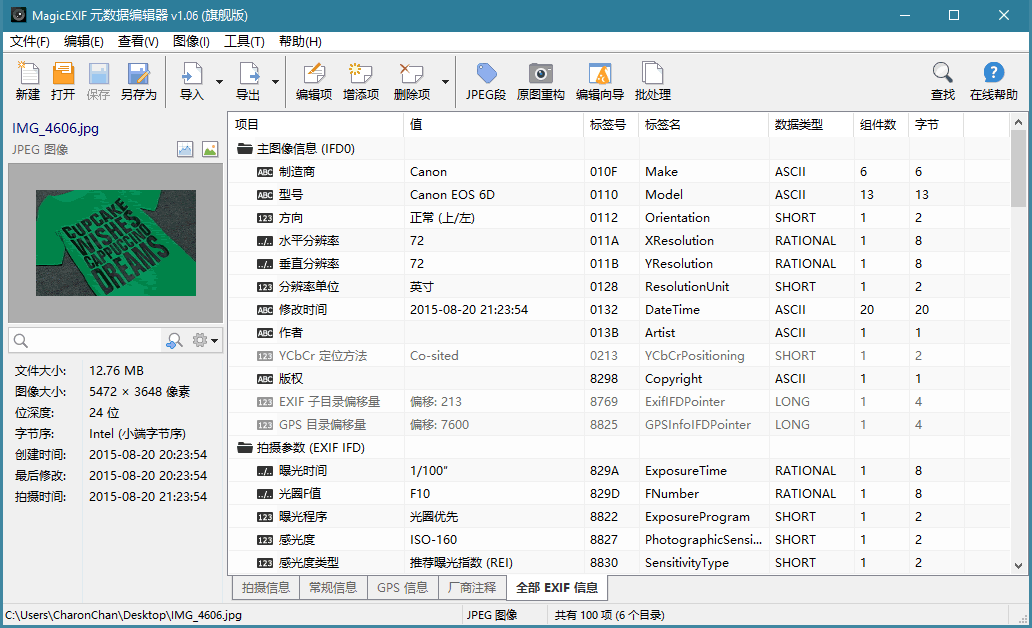This screenshot has height=628, width=1032.
Task: Open the 图像(I) menu
Action: click(191, 41)
